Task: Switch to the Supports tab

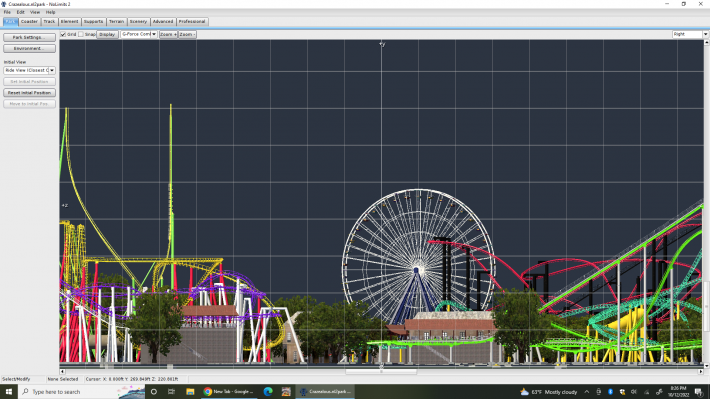Action: coord(93,21)
